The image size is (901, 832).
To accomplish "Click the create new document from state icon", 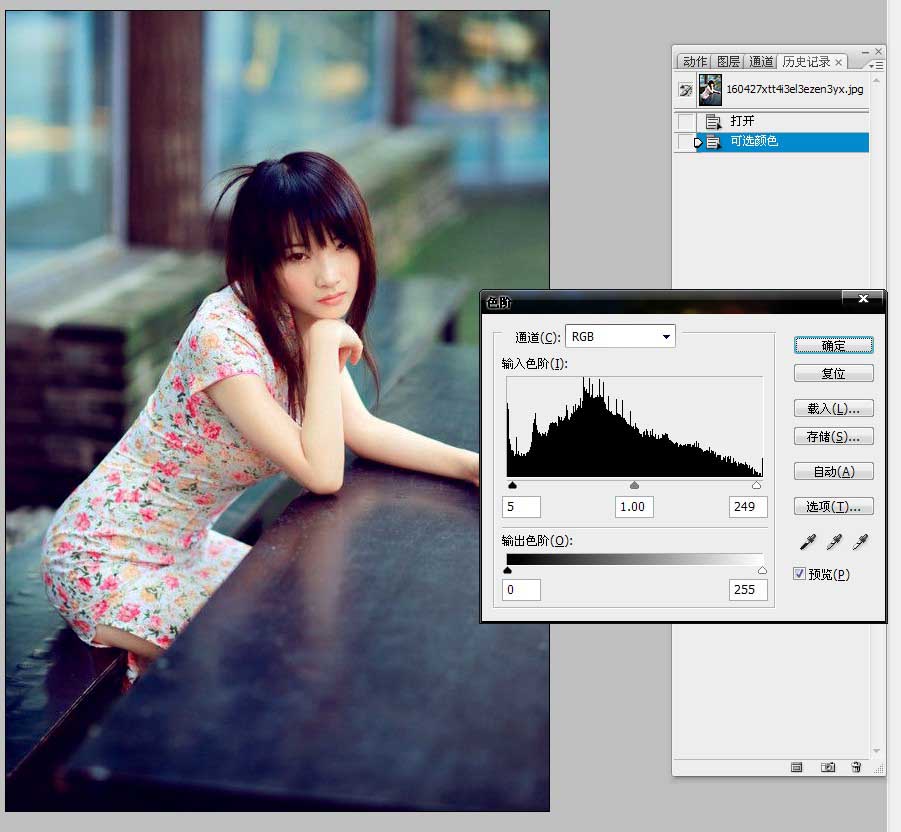I will coord(796,767).
